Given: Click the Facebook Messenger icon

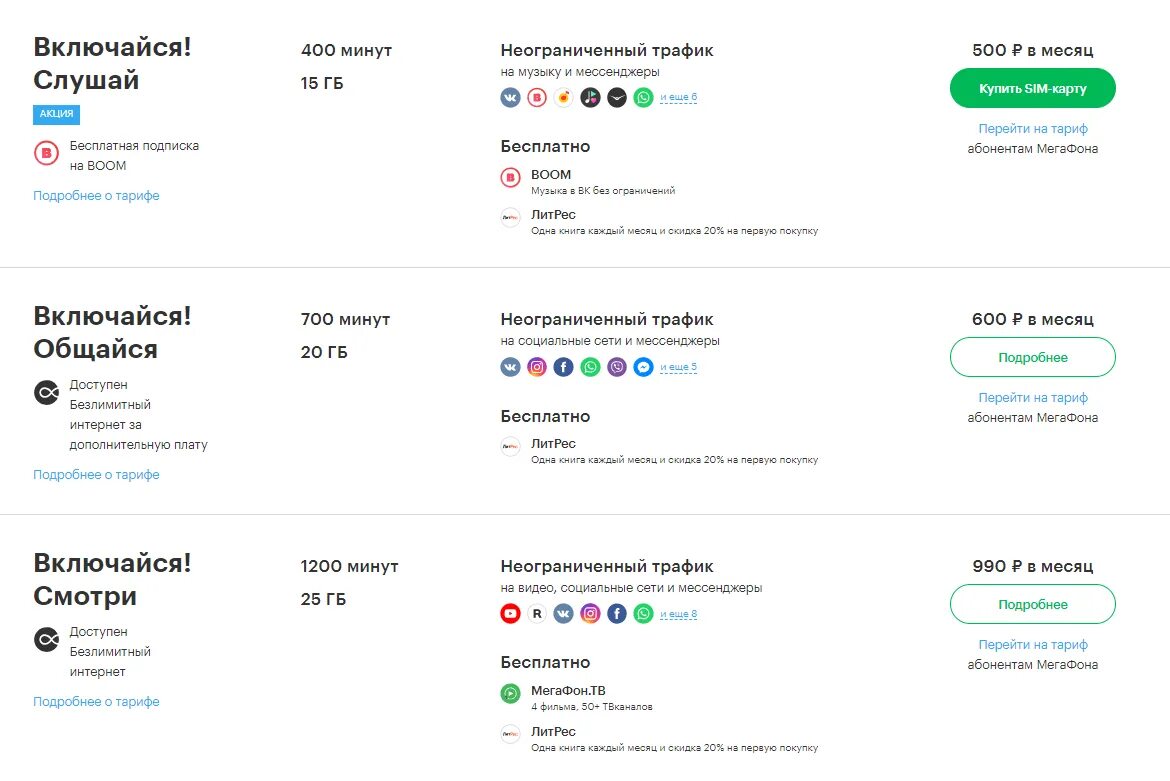Looking at the screenshot, I should pyautogui.click(x=644, y=367).
